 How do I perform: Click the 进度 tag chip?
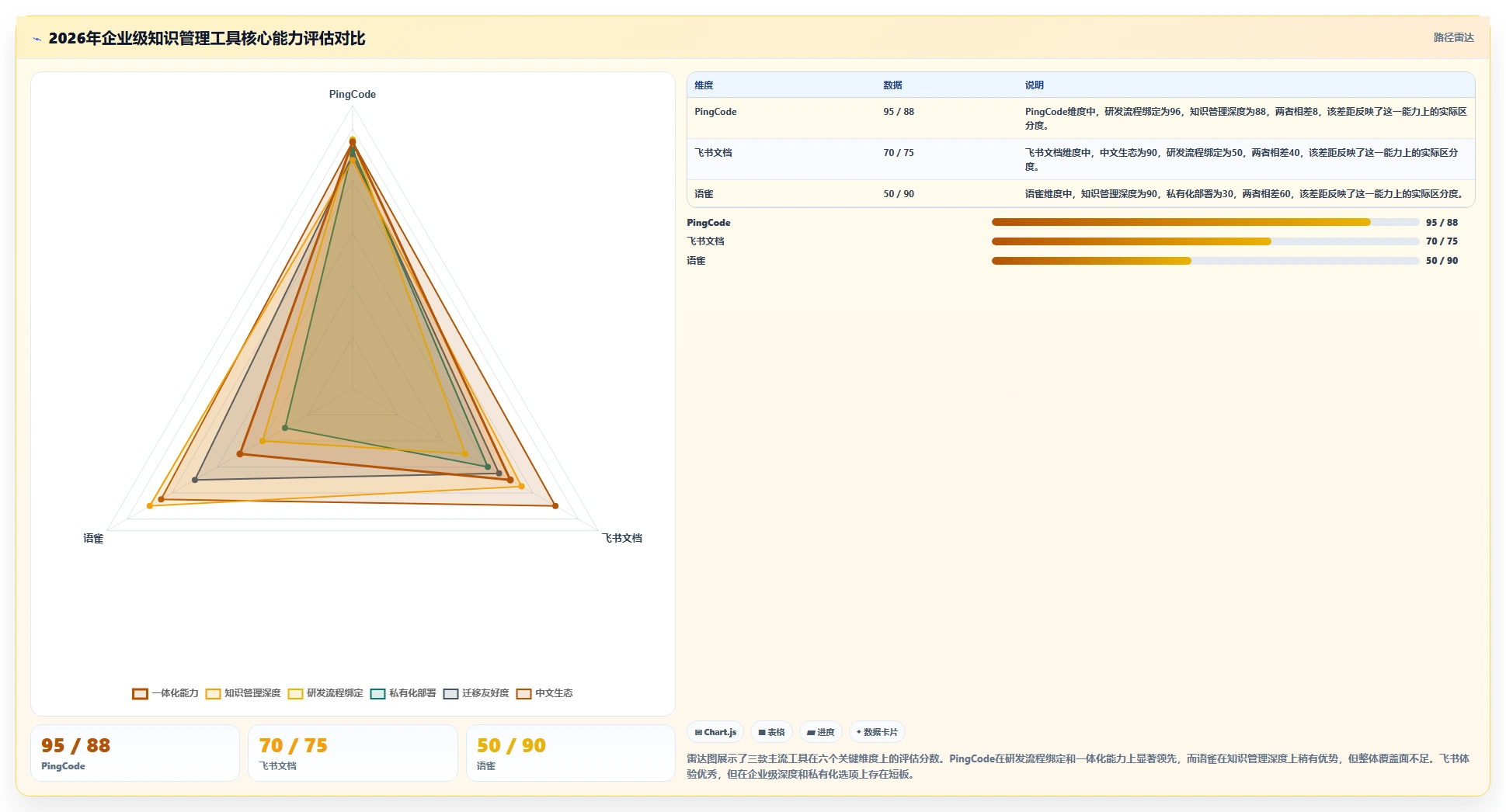(x=821, y=732)
